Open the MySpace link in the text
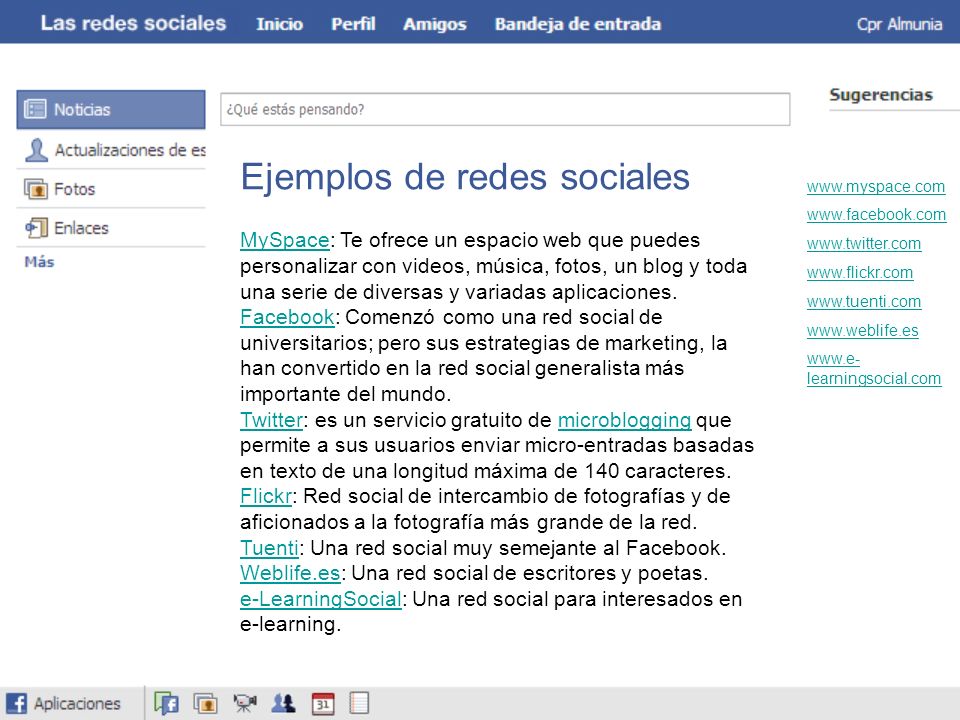This screenshot has width=960, height=720. click(x=285, y=240)
